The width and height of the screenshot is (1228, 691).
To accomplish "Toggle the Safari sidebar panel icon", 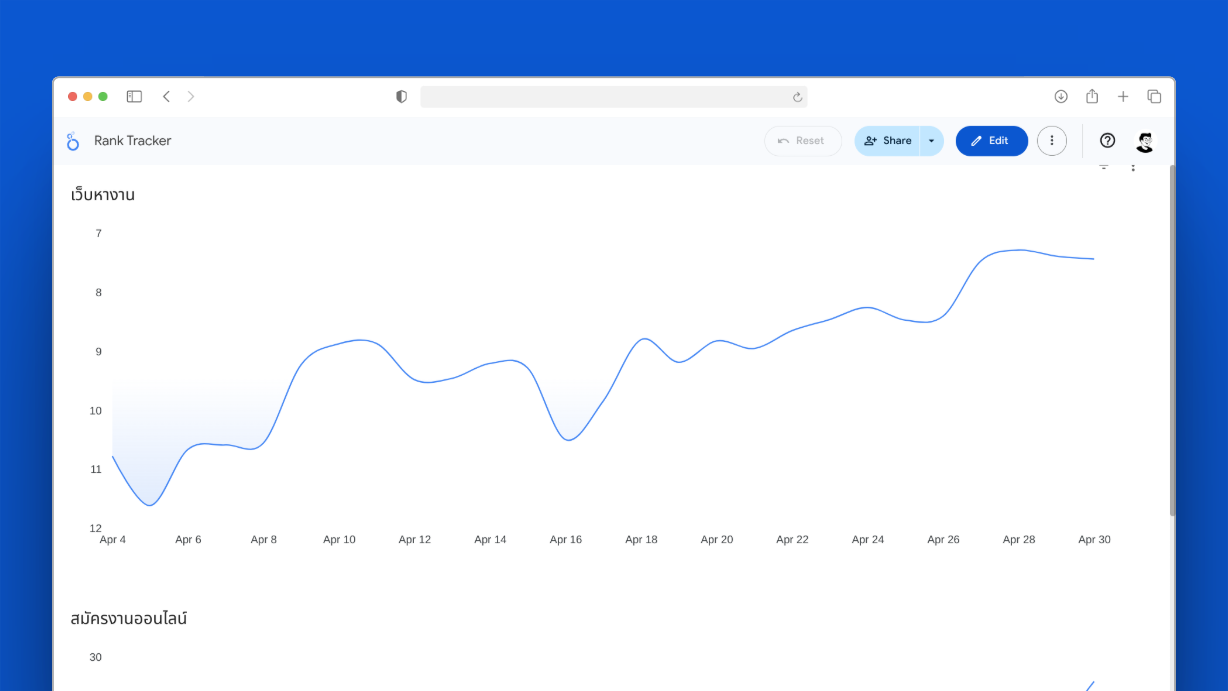I will point(134,97).
